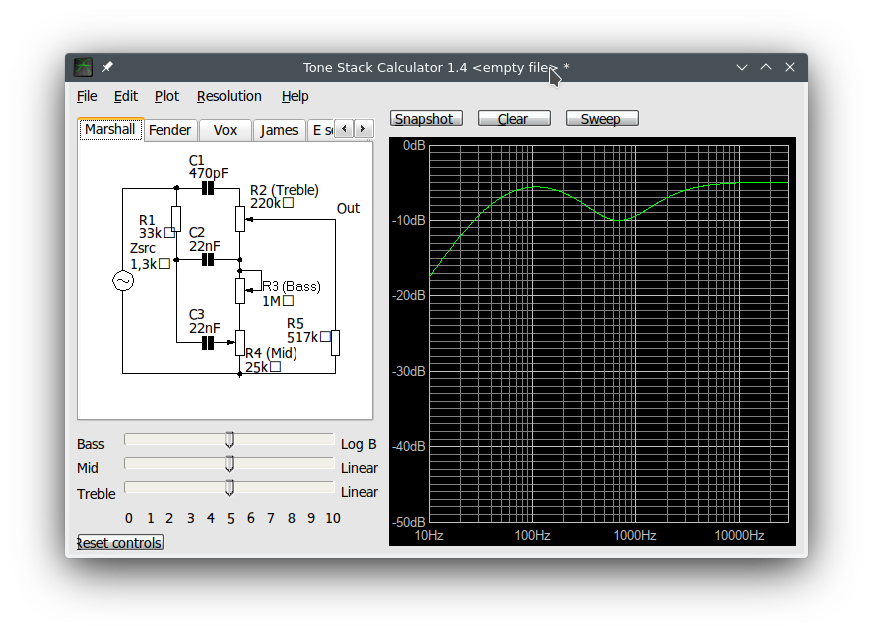Open the Help menu
The image size is (873, 635).
point(295,96)
